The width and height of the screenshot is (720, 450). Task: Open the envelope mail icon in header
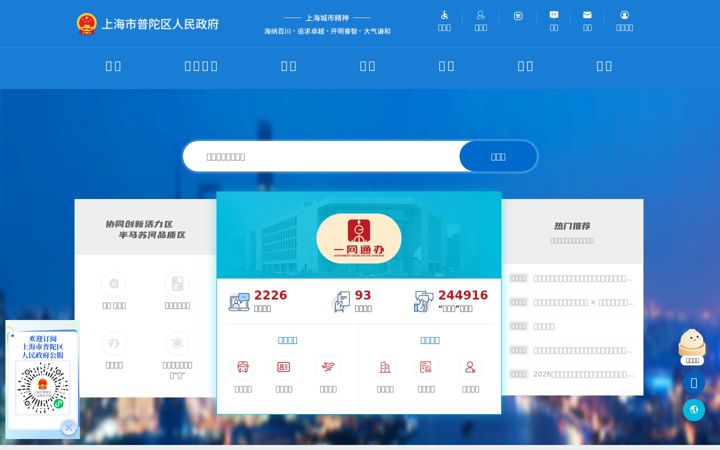coord(587,15)
